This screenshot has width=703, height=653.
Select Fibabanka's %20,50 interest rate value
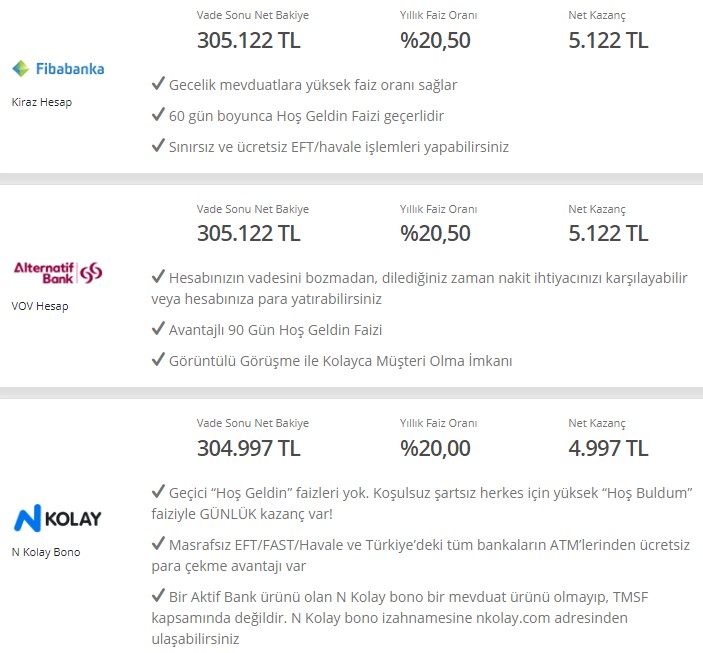(x=435, y=40)
